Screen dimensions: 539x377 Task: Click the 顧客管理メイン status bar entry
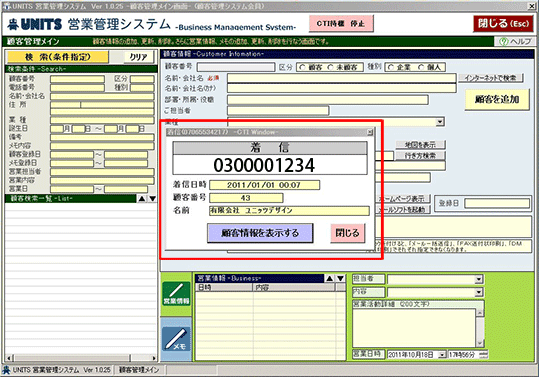tap(139, 370)
